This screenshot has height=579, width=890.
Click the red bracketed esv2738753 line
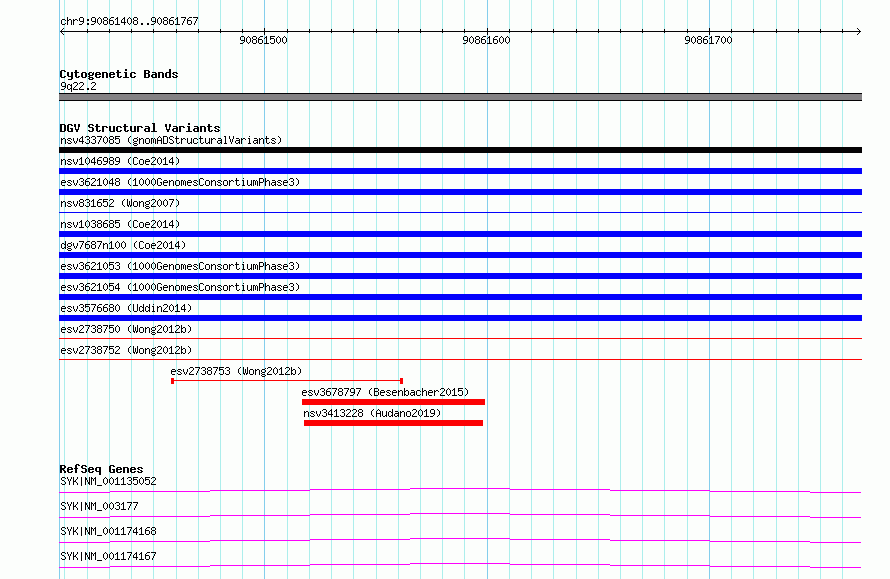[x=287, y=381]
